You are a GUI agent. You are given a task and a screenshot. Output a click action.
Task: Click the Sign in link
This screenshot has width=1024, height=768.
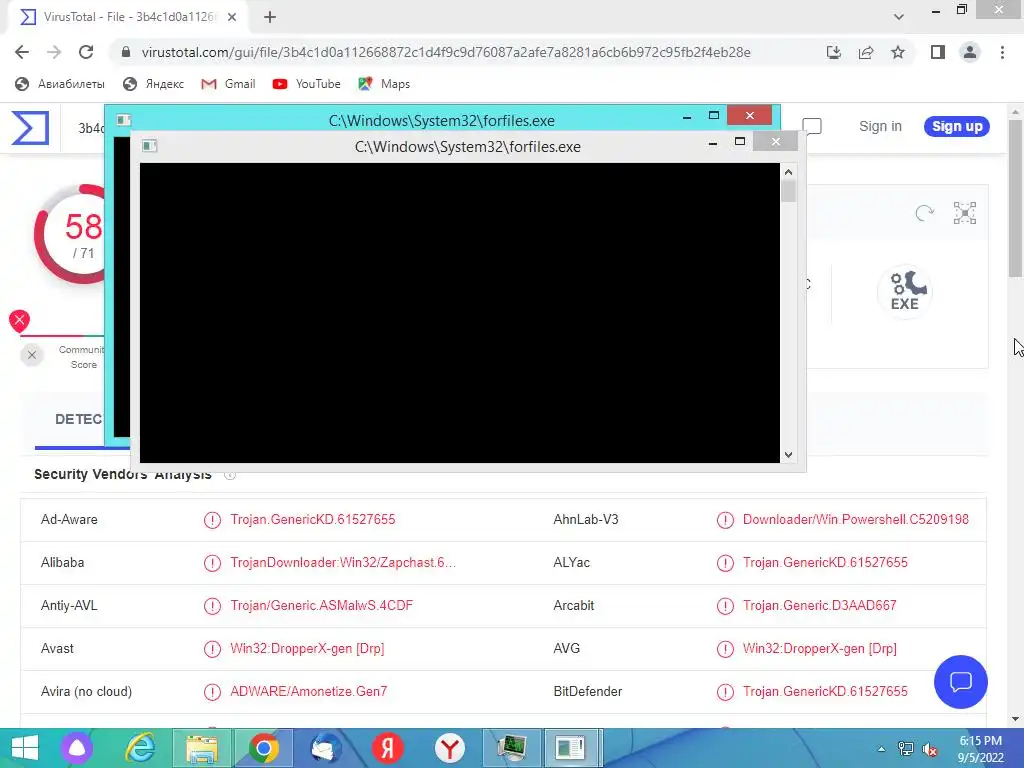click(880, 126)
